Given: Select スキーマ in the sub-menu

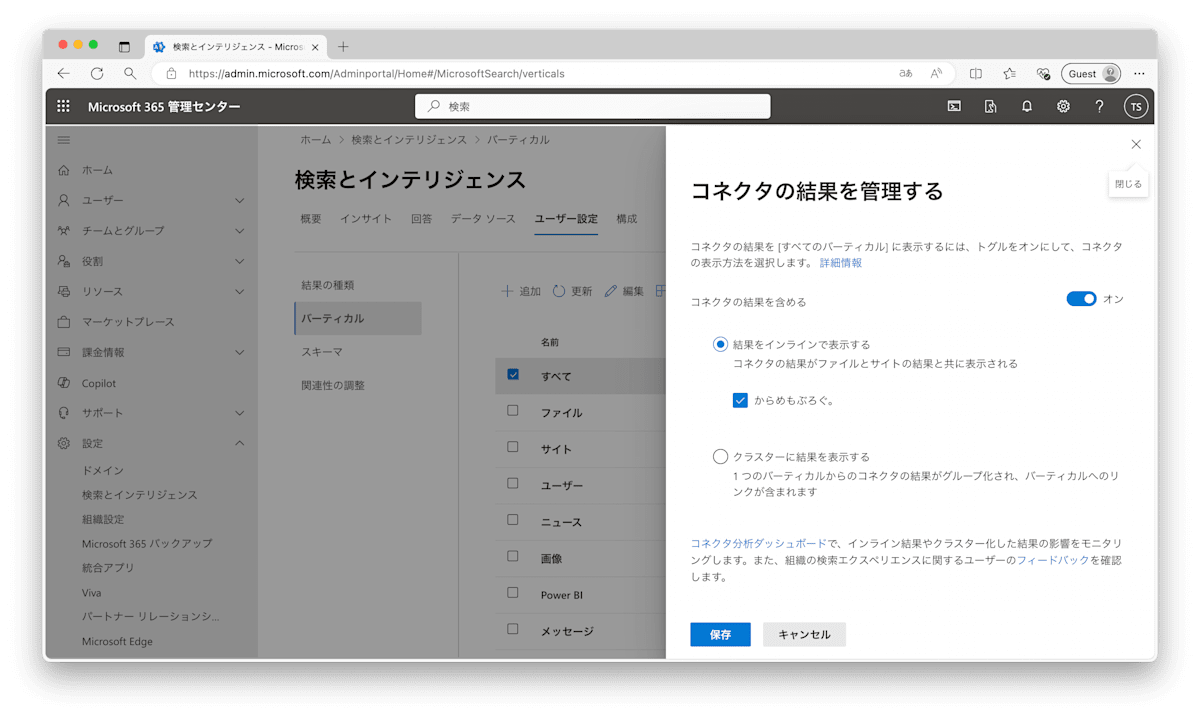Looking at the screenshot, I should point(322,352).
